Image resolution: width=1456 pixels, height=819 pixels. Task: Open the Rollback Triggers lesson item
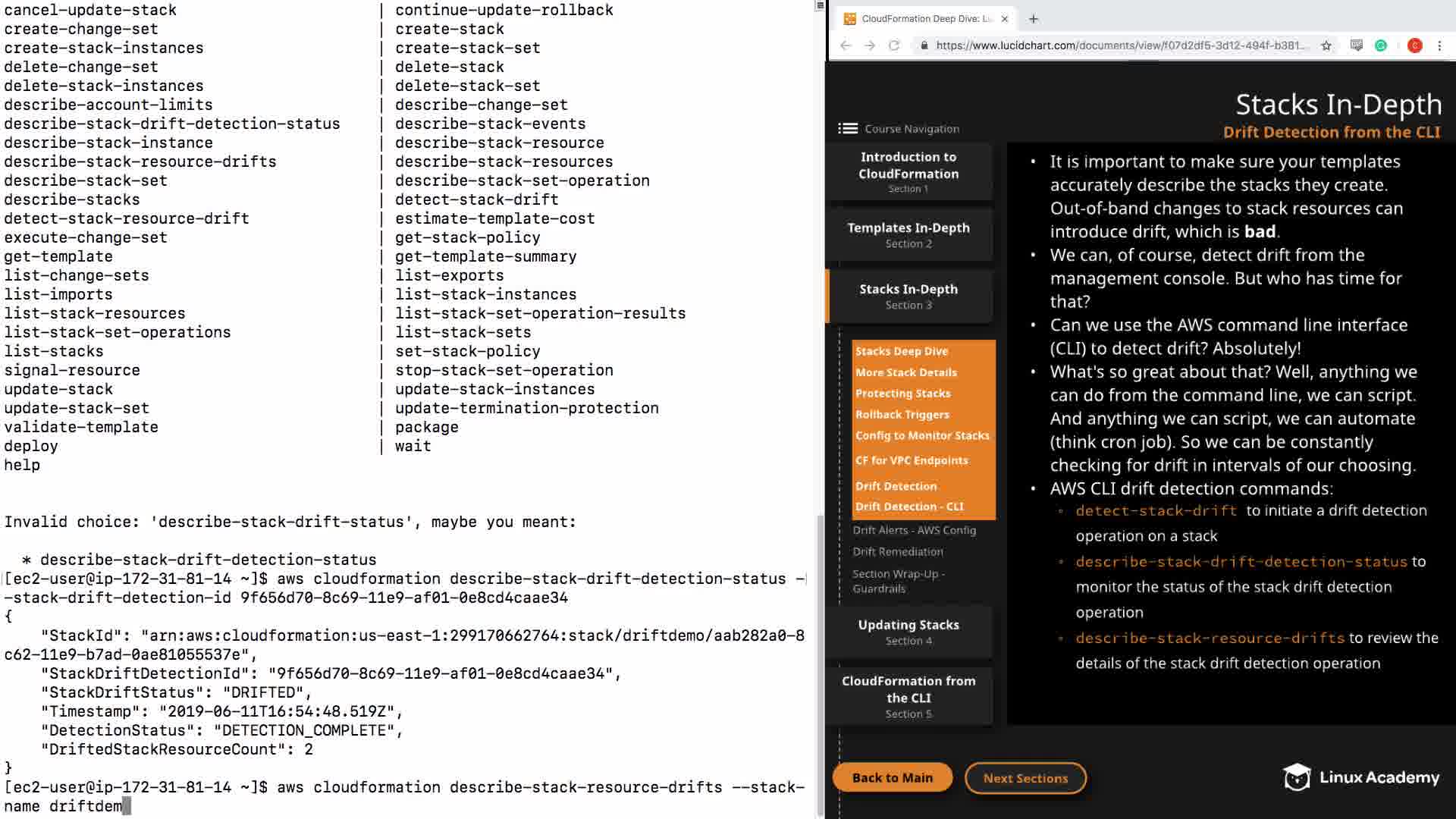[x=902, y=415]
